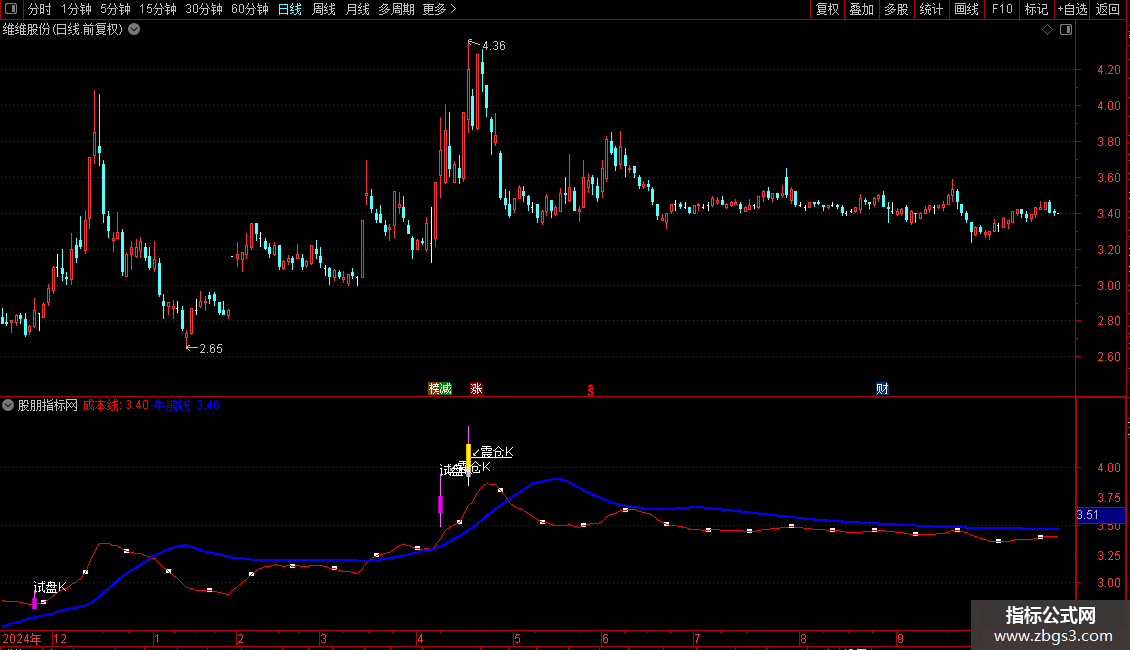Image resolution: width=1130 pixels, height=650 pixels.
Task: Switch to 60分钟 period tab
Action: pos(250,9)
